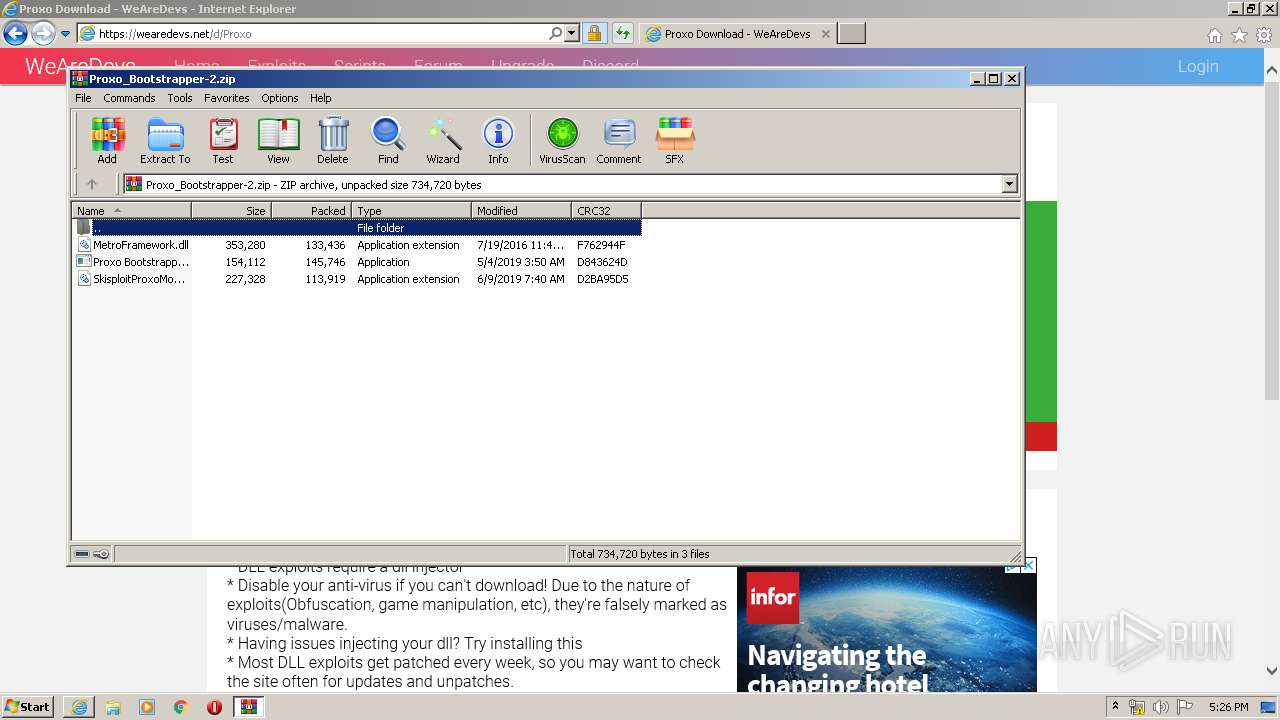Open Opera from the taskbar

[x=214, y=707]
